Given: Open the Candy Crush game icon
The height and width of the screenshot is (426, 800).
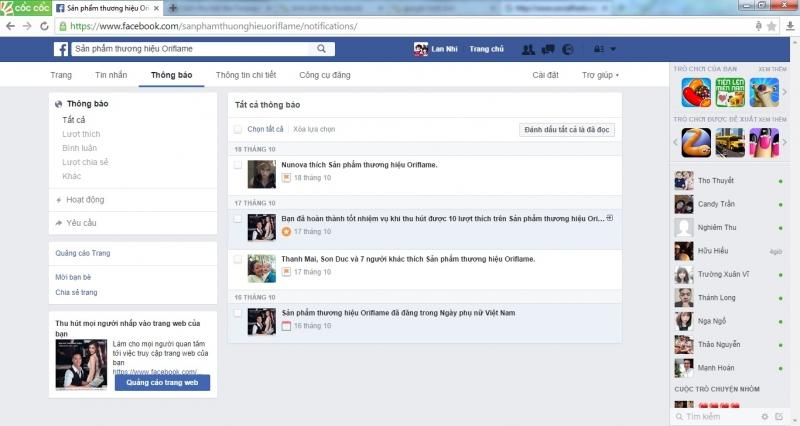Looking at the screenshot, I should click(x=696, y=92).
